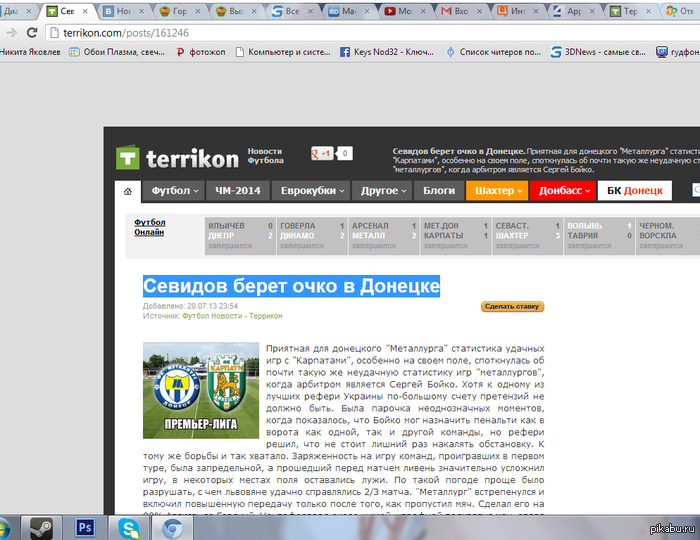700x540 pixels.
Task: Open the Keys Nod32 Facebook bookmark
Action: point(388,51)
